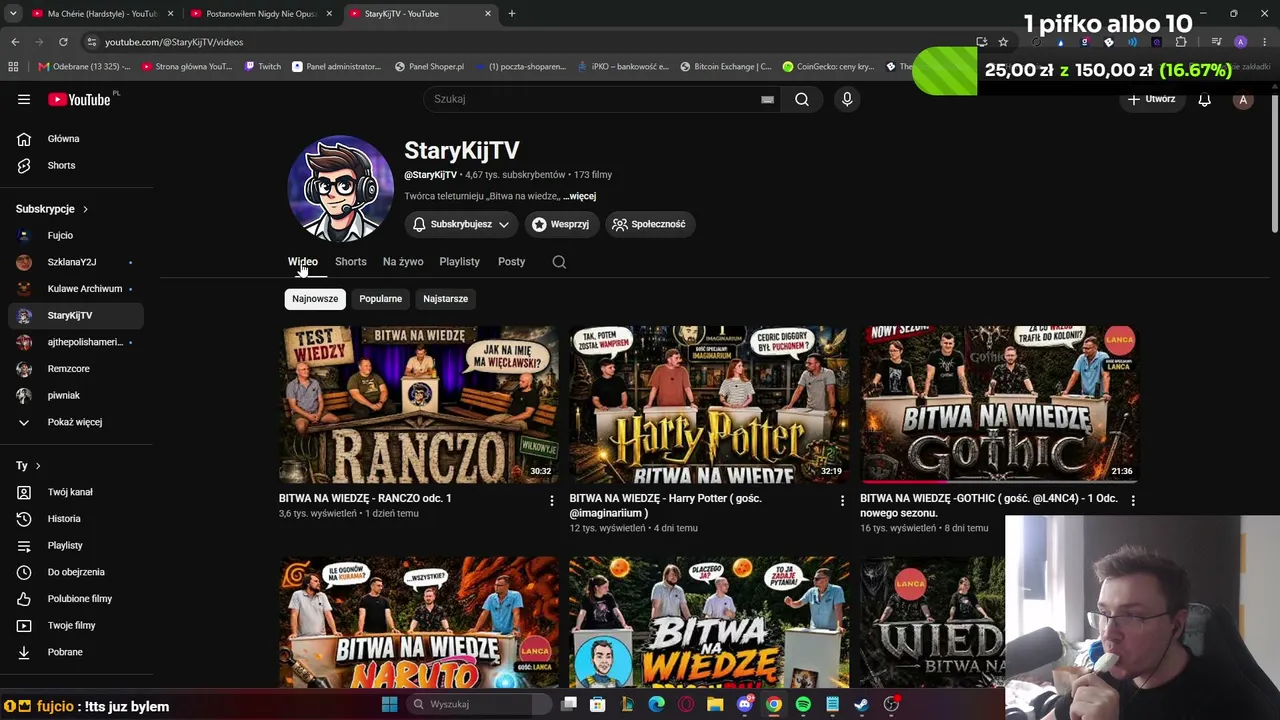The height and width of the screenshot is (720, 1280).
Task: Open the Utwórz create menu
Action: pyautogui.click(x=1151, y=99)
